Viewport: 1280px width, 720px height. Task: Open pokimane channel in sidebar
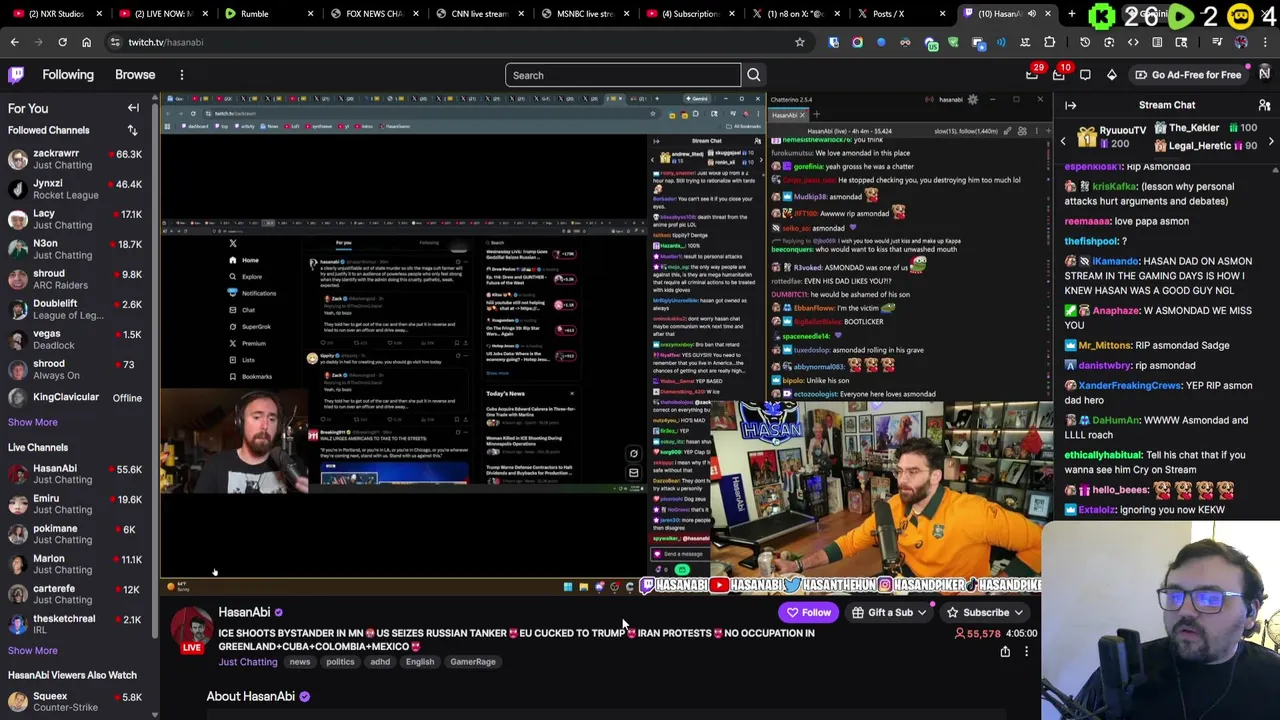(x=76, y=534)
